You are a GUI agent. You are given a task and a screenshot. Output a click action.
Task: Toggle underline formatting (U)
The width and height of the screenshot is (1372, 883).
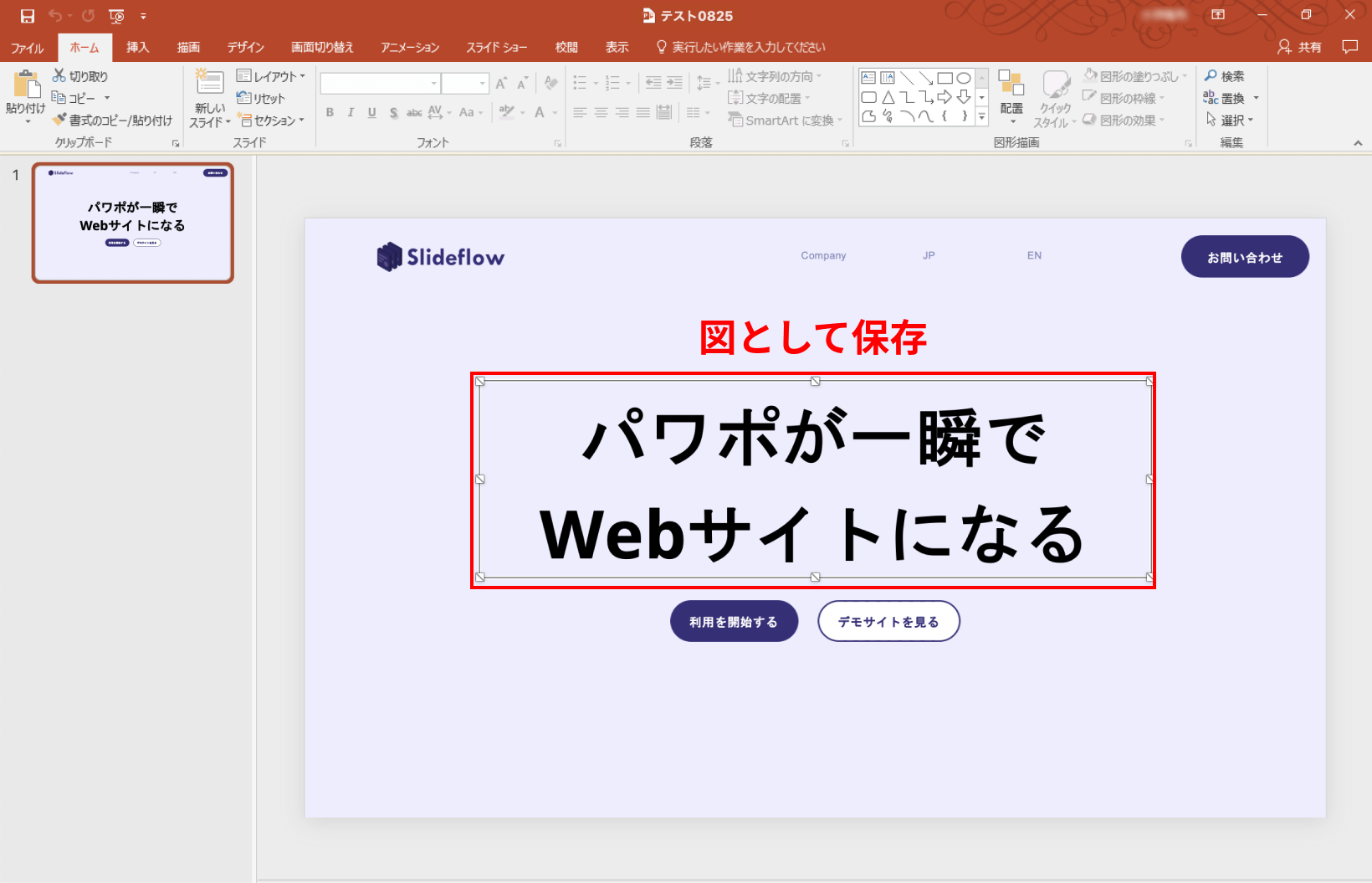(371, 112)
